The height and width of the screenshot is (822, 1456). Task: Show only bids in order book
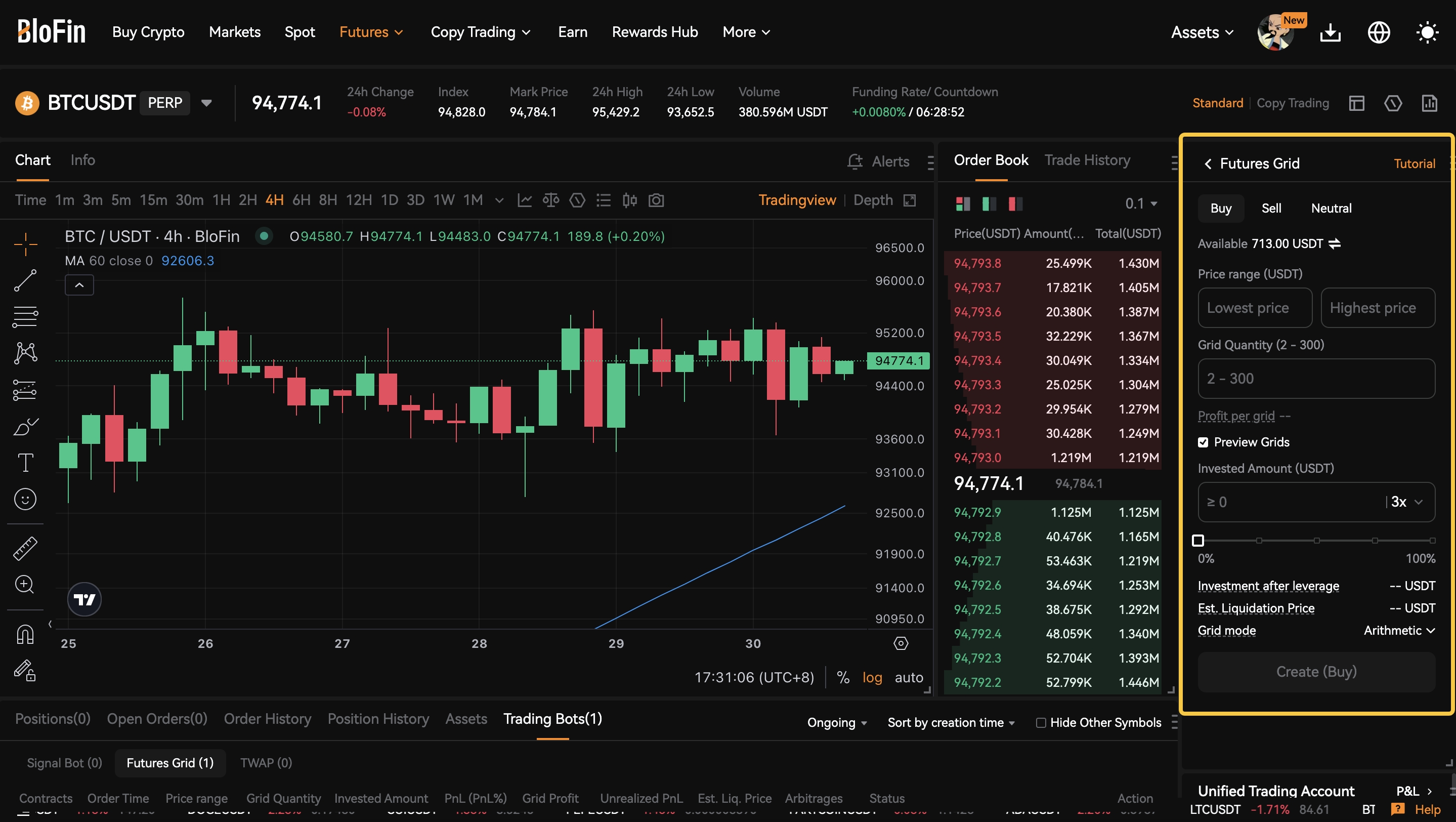coord(989,203)
